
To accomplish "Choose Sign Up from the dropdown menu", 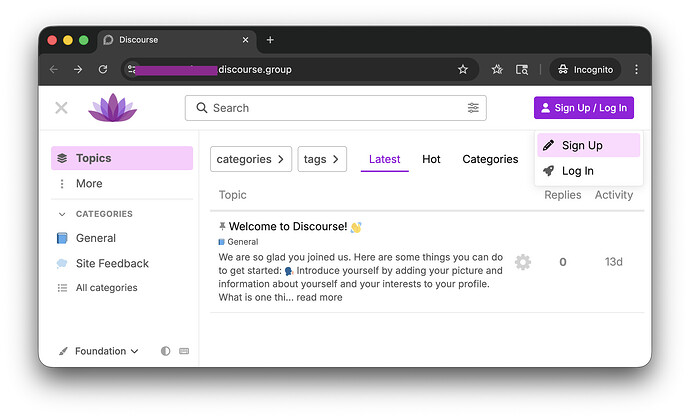I will [x=588, y=145].
